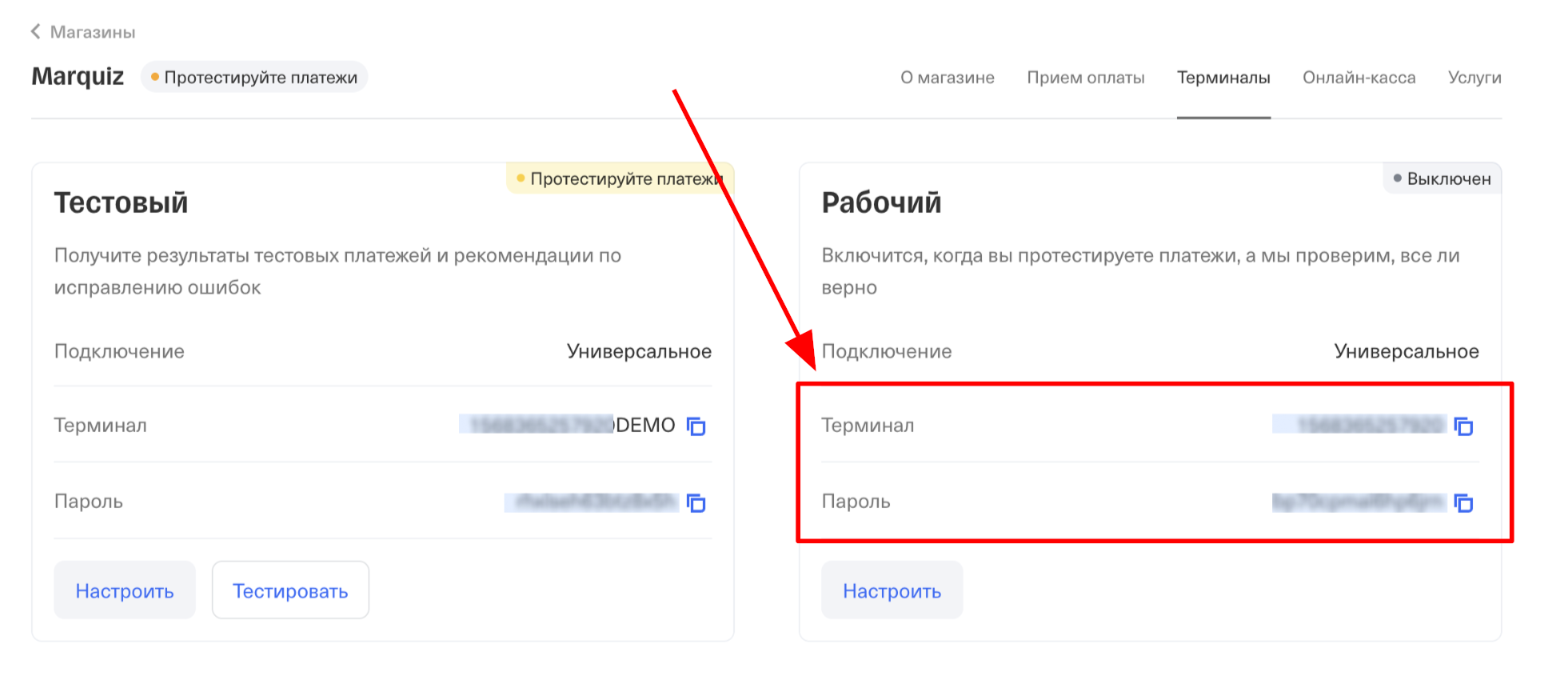1568x688 pixels.
Task: Select the Терминалы tab
Action: [x=1223, y=78]
